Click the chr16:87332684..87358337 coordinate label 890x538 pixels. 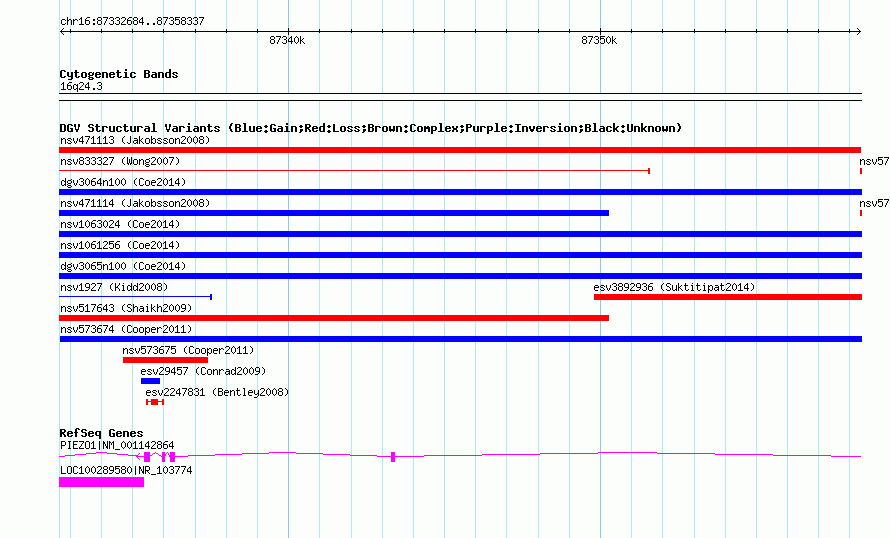(132, 21)
